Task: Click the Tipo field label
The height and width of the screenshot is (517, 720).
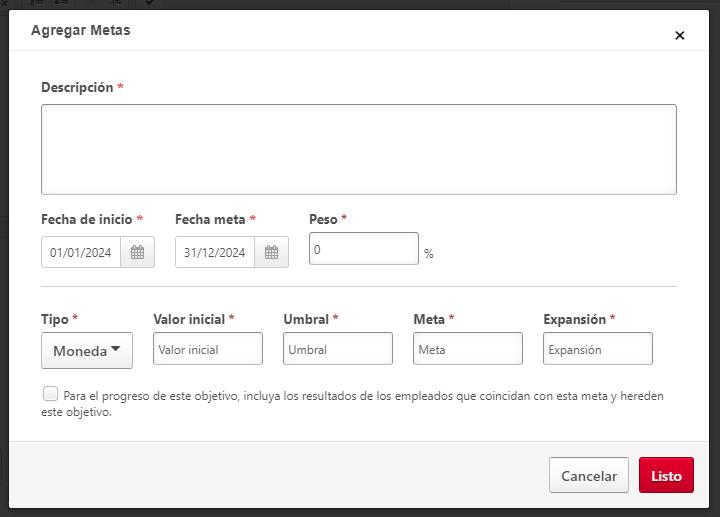Action: (55, 319)
